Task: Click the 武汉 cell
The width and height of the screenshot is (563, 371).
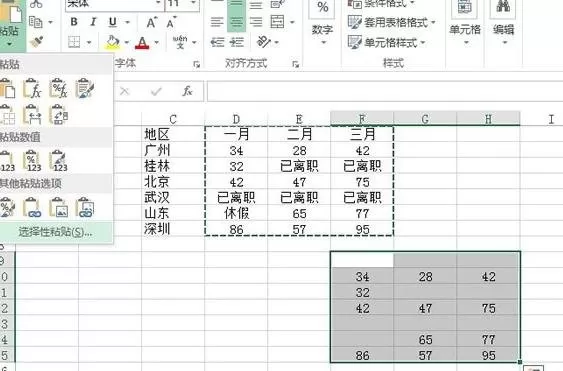Action: pyautogui.click(x=173, y=198)
